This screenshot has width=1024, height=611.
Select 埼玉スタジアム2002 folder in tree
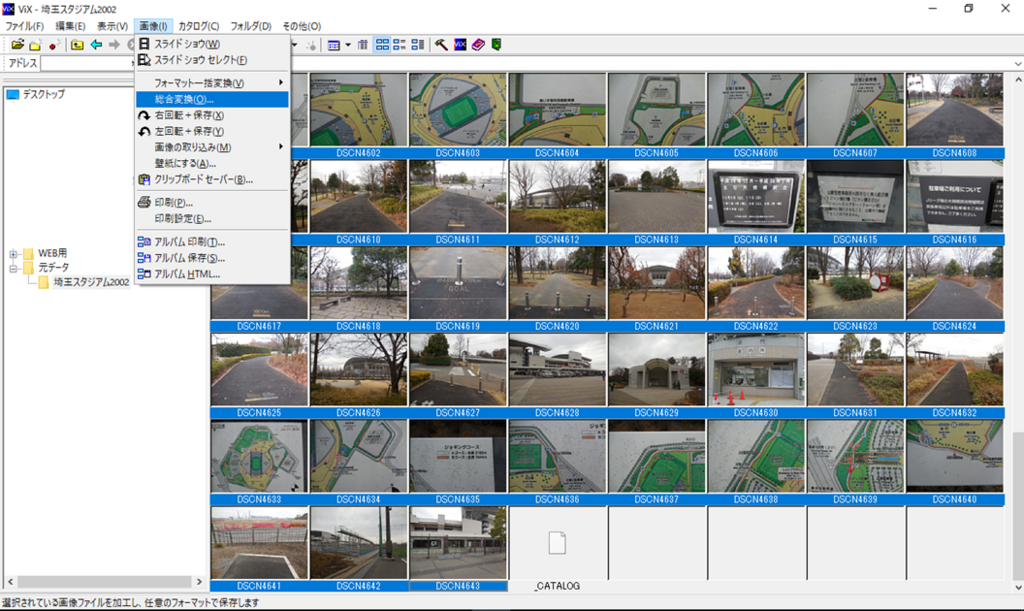point(91,282)
